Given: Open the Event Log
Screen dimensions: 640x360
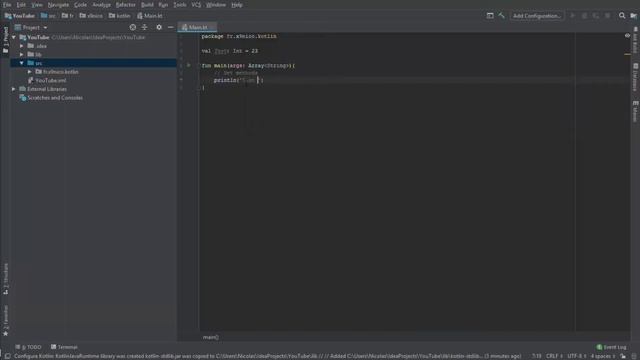Looking at the screenshot, I should click(x=611, y=347).
